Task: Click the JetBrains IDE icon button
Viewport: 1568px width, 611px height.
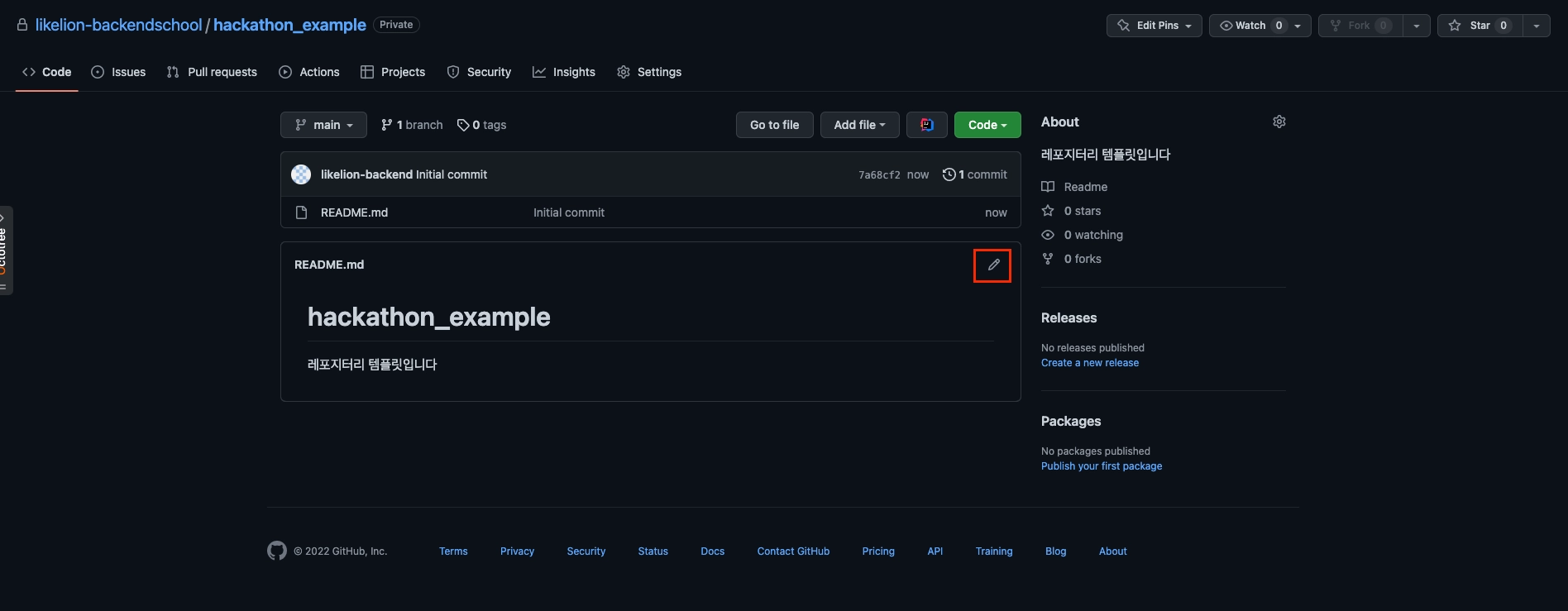Action: pos(927,125)
